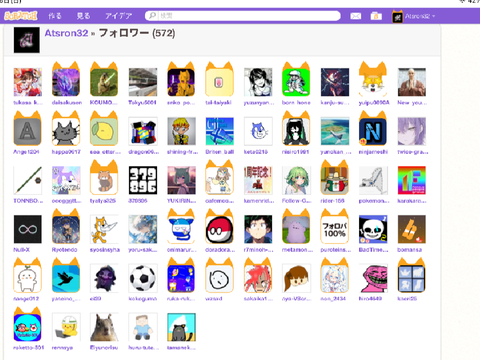Open the lemon avatar follower
This screenshot has width=480, height=360.
[x=104, y=131]
